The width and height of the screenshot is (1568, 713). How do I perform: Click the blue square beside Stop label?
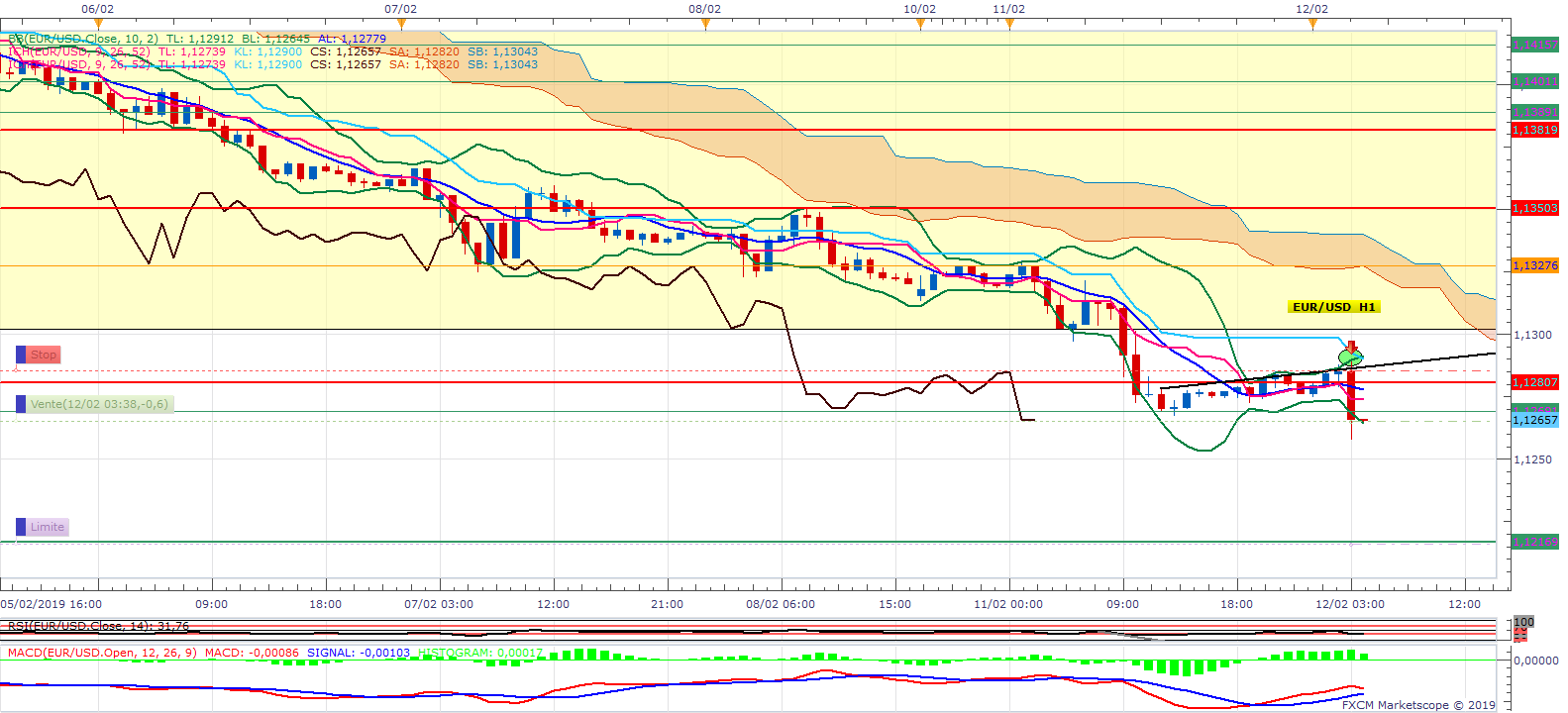(x=21, y=355)
